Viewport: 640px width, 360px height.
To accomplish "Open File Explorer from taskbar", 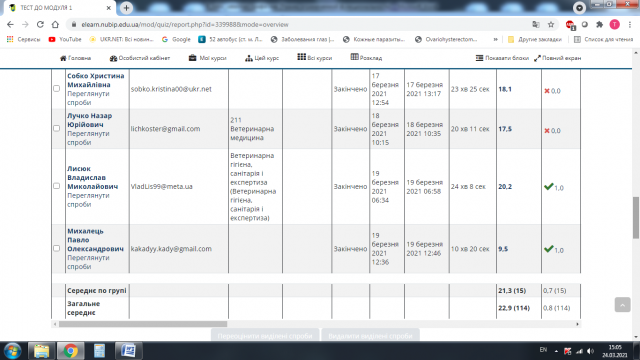I will point(41,351).
